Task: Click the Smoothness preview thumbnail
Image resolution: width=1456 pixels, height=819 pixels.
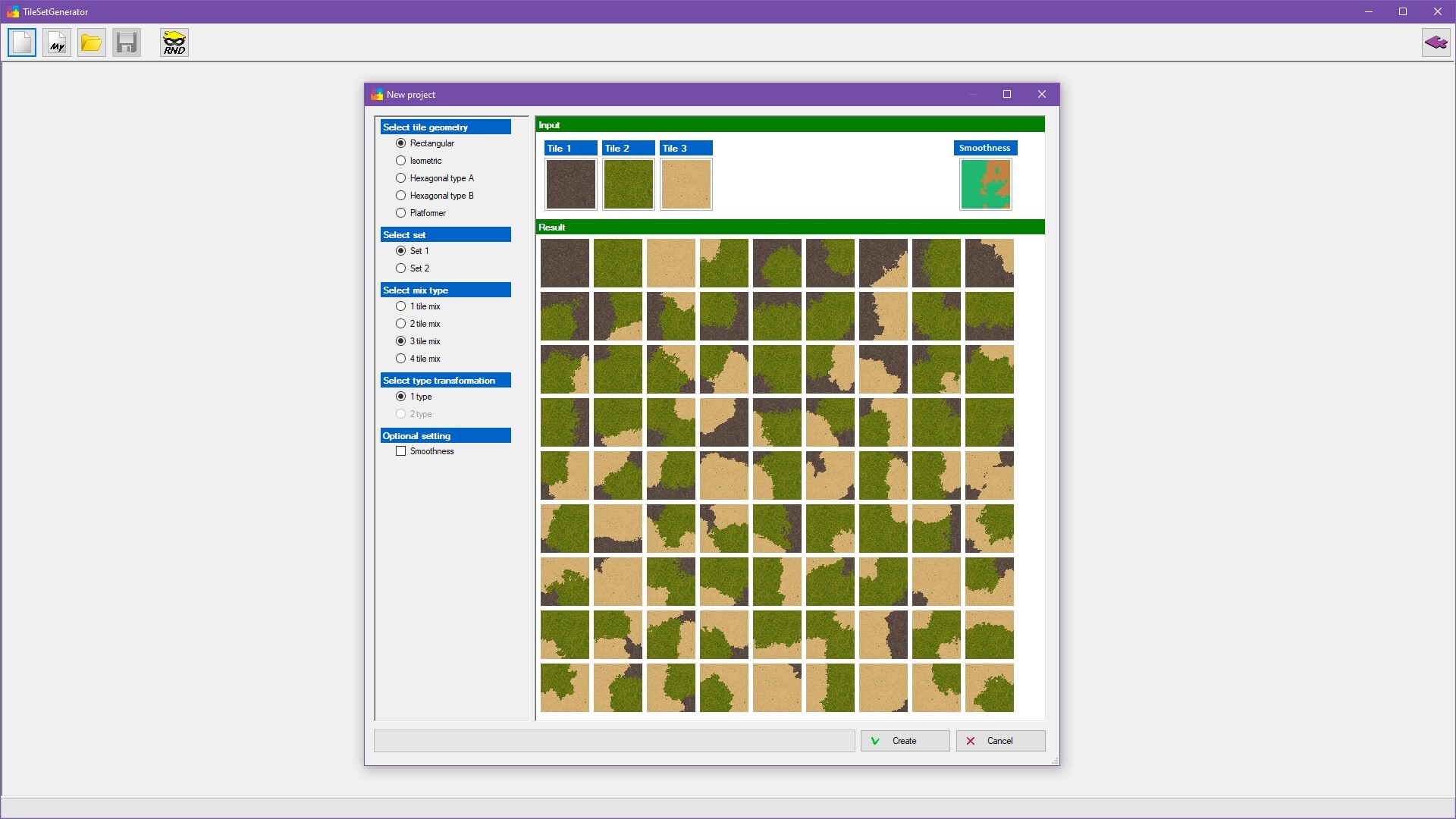Action: tap(985, 184)
